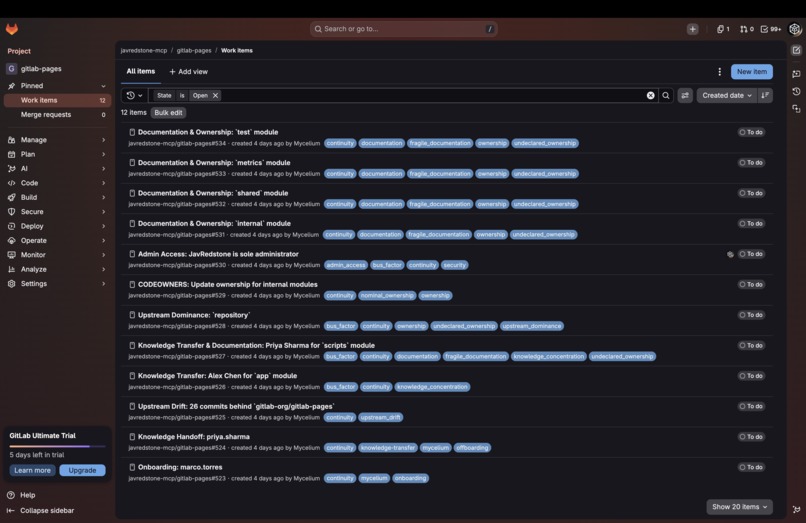Click To do status of 'metrics' module item
This screenshot has height=523, width=806.
751,163
